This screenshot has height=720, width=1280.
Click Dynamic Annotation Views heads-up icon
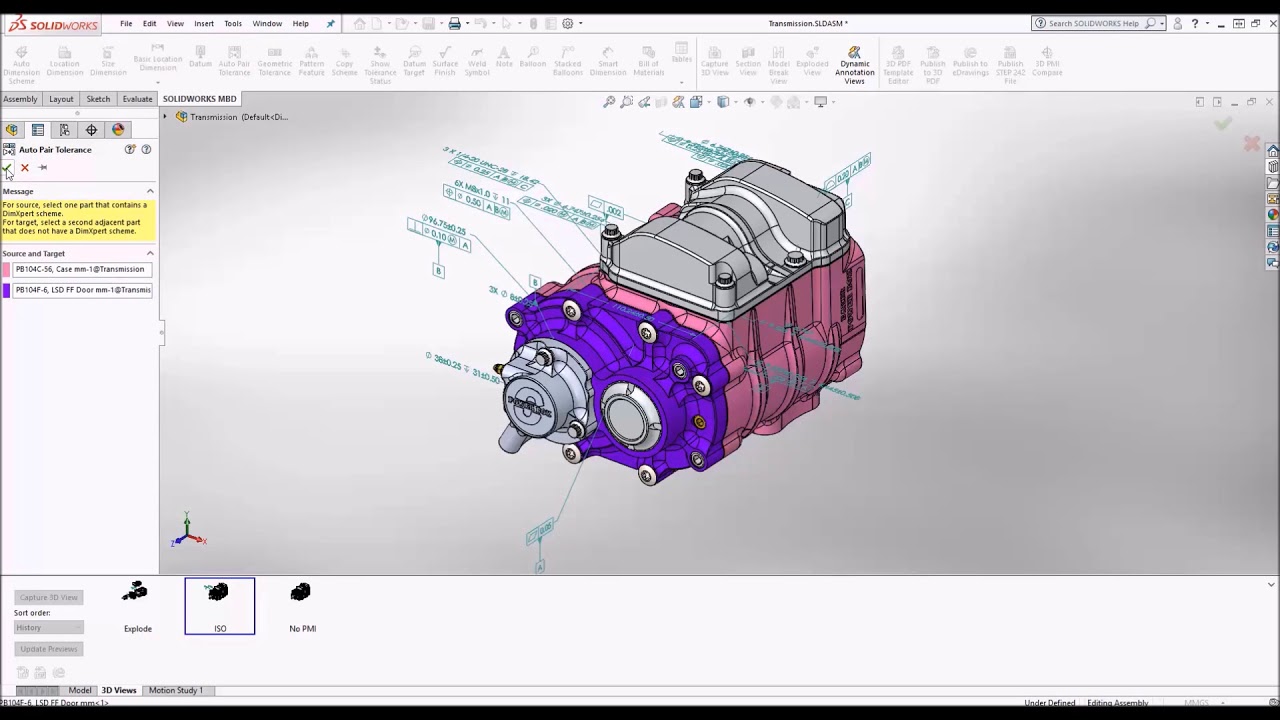click(x=679, y=101)
